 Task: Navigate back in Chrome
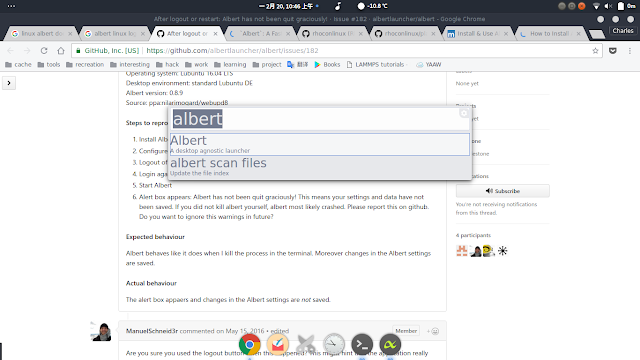tap(11, 51)
